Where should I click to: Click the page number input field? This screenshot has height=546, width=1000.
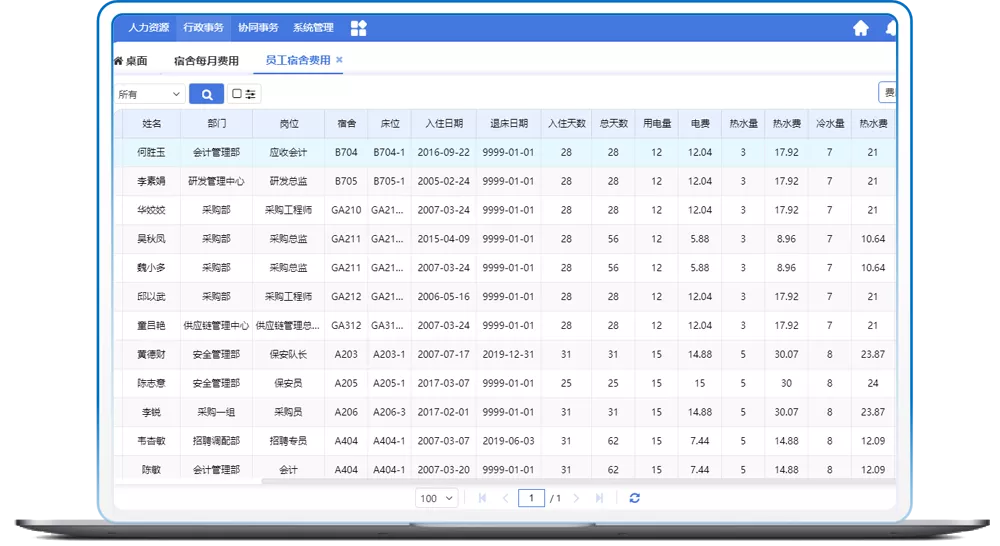[x=531, y=498]
